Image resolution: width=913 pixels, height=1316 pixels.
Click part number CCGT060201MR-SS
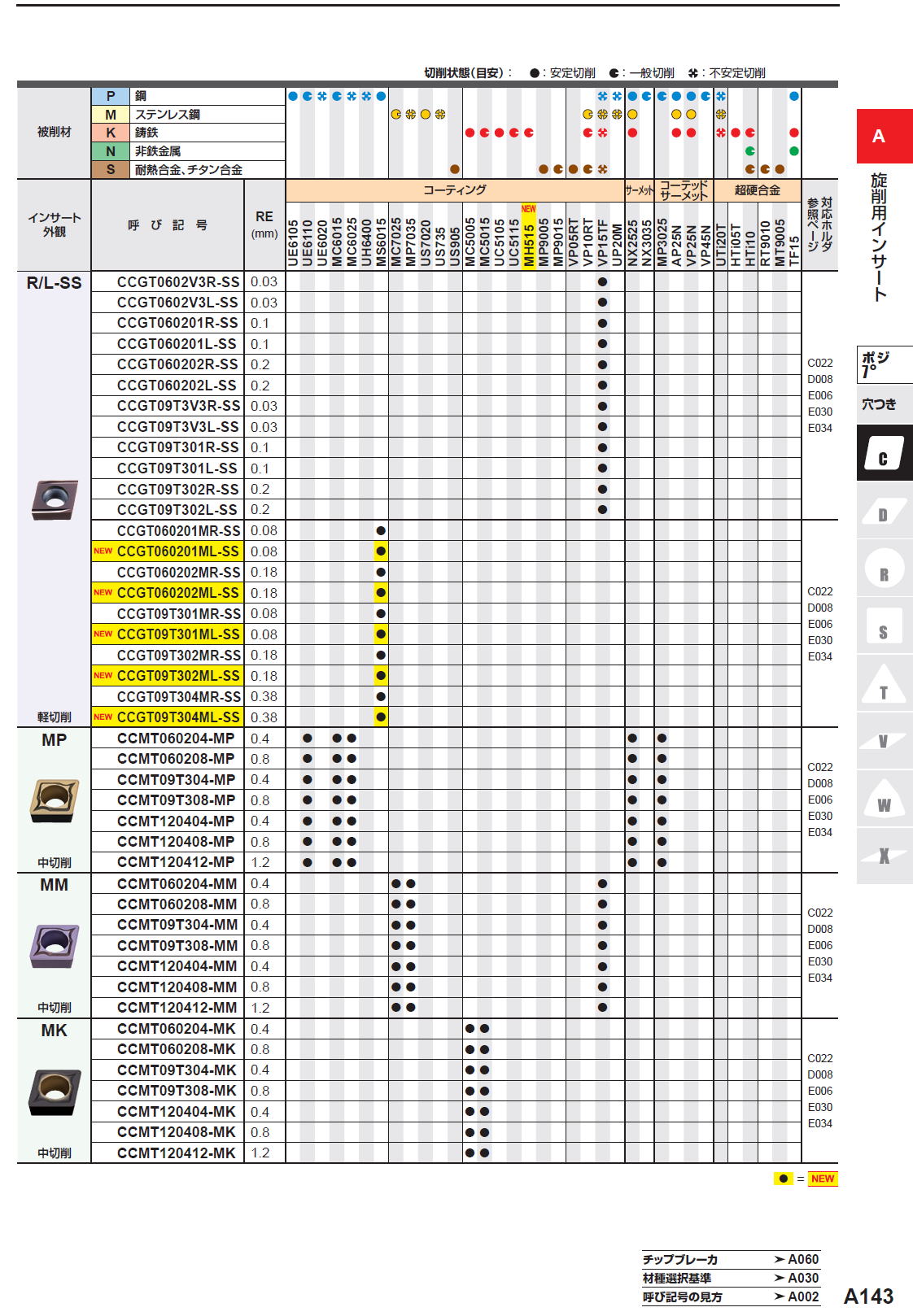179,531
